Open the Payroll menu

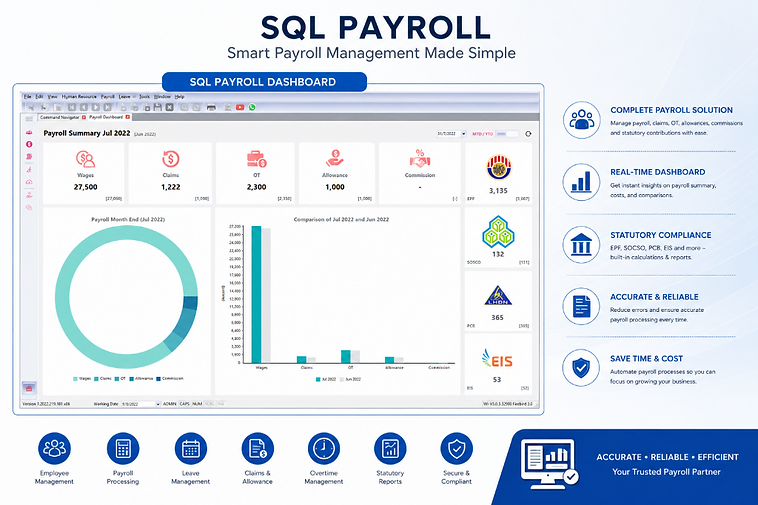tap(107, 97)
